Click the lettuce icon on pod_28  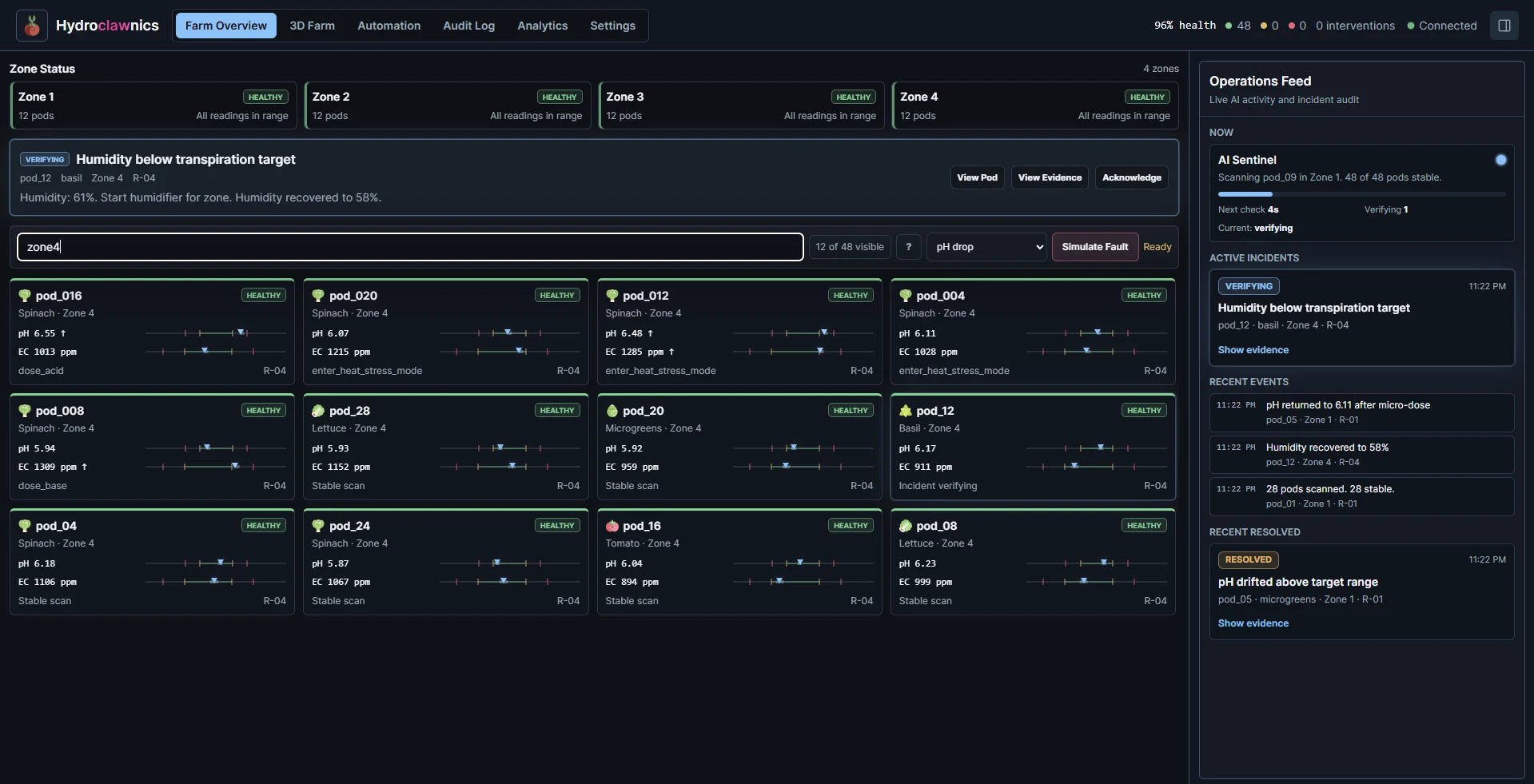[318, 411]
